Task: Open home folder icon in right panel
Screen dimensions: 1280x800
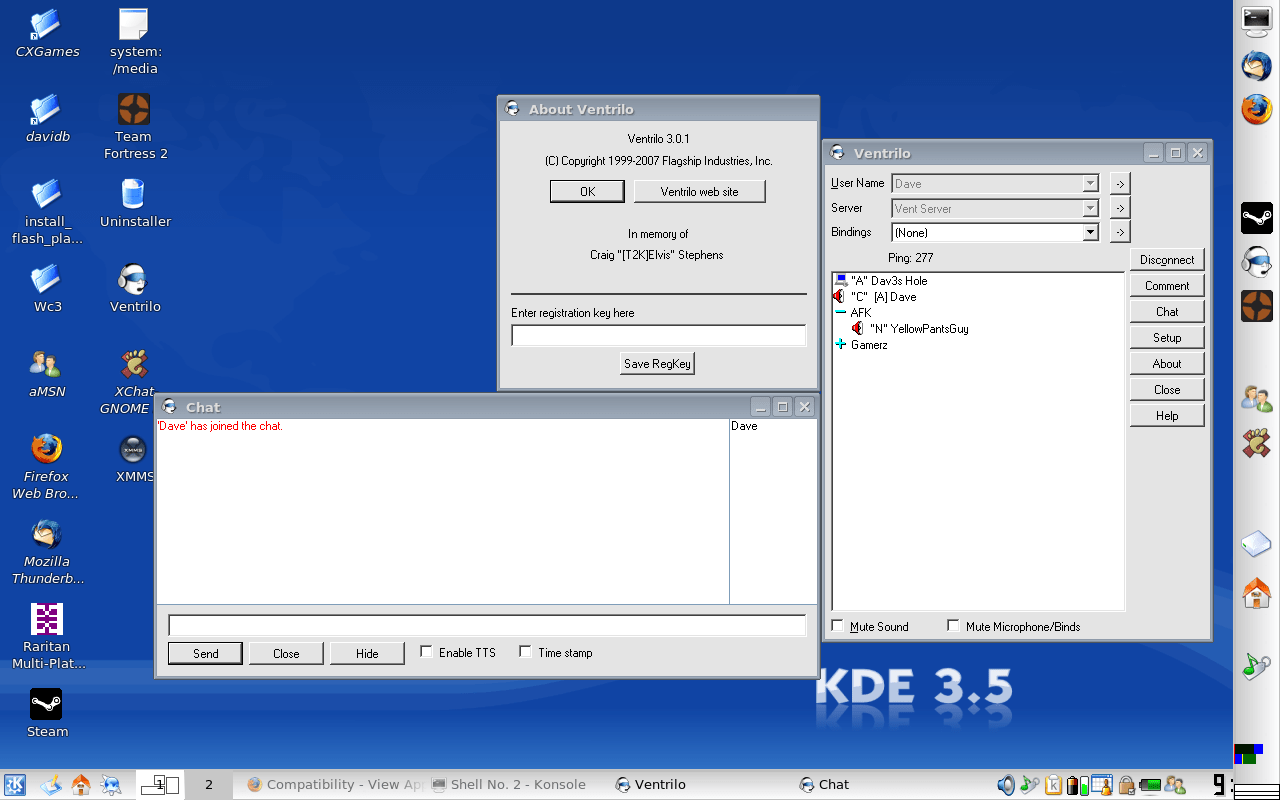Action: (x=1256, y=592)
